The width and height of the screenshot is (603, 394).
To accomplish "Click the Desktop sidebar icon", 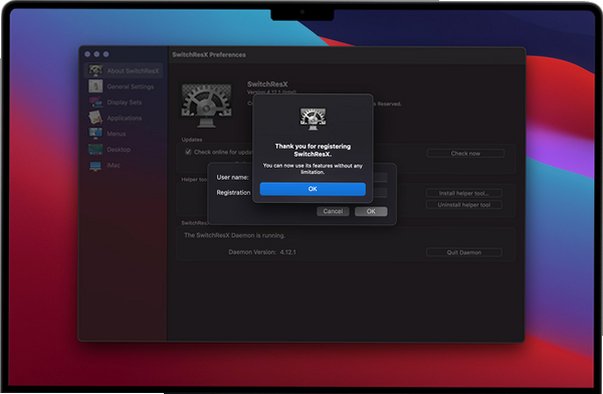I will point(95,149).
